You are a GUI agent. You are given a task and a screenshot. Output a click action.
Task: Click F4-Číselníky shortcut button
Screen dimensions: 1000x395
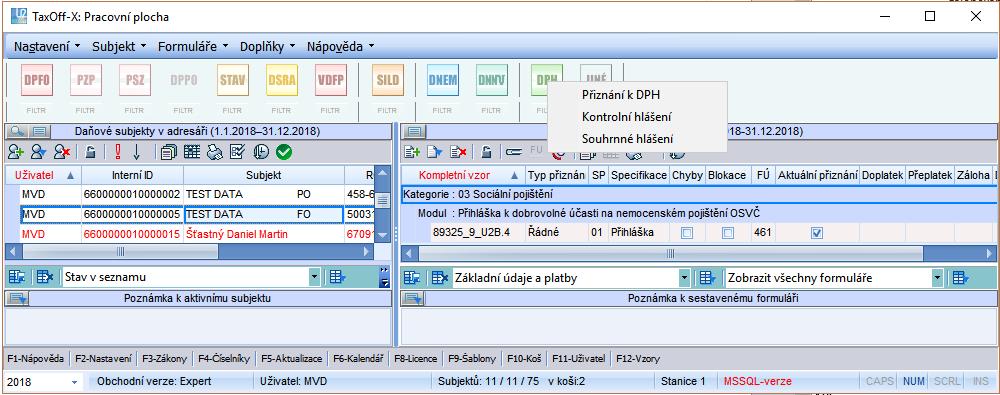pyautogui.click(x=223, y=359)
